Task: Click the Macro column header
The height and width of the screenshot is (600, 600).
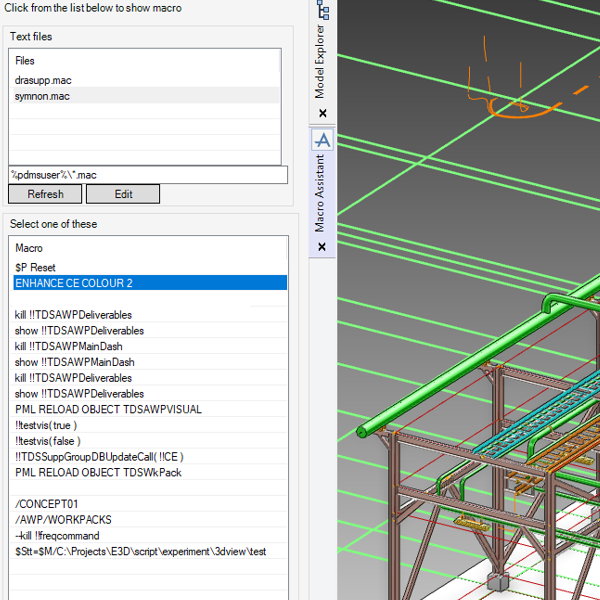Action: (150, 248)
